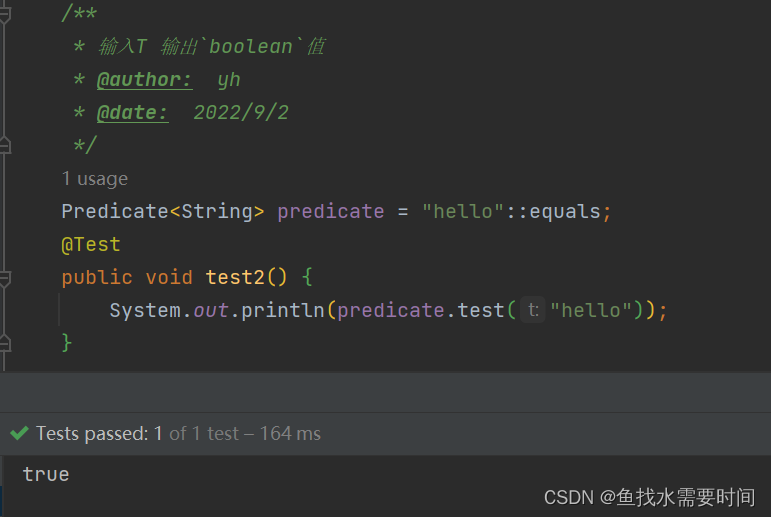Click the fold marker at test2's closing brace
This screenshot has height=517, width=771.
click(4, 343)
